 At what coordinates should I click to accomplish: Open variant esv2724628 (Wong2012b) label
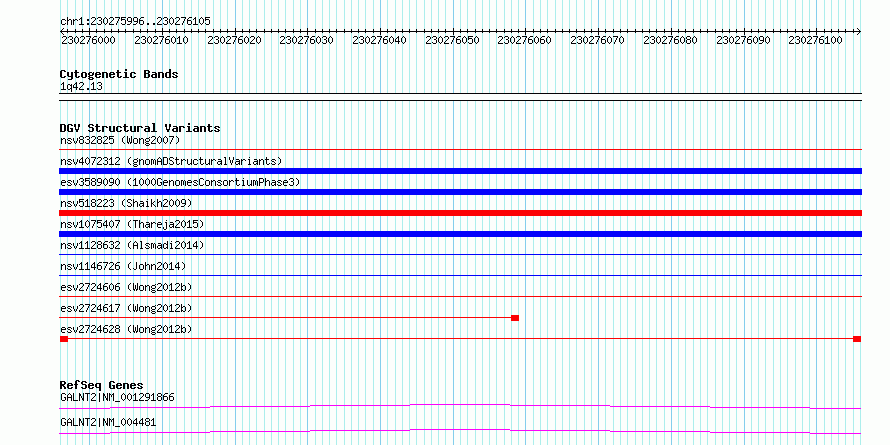click(126, 329)
